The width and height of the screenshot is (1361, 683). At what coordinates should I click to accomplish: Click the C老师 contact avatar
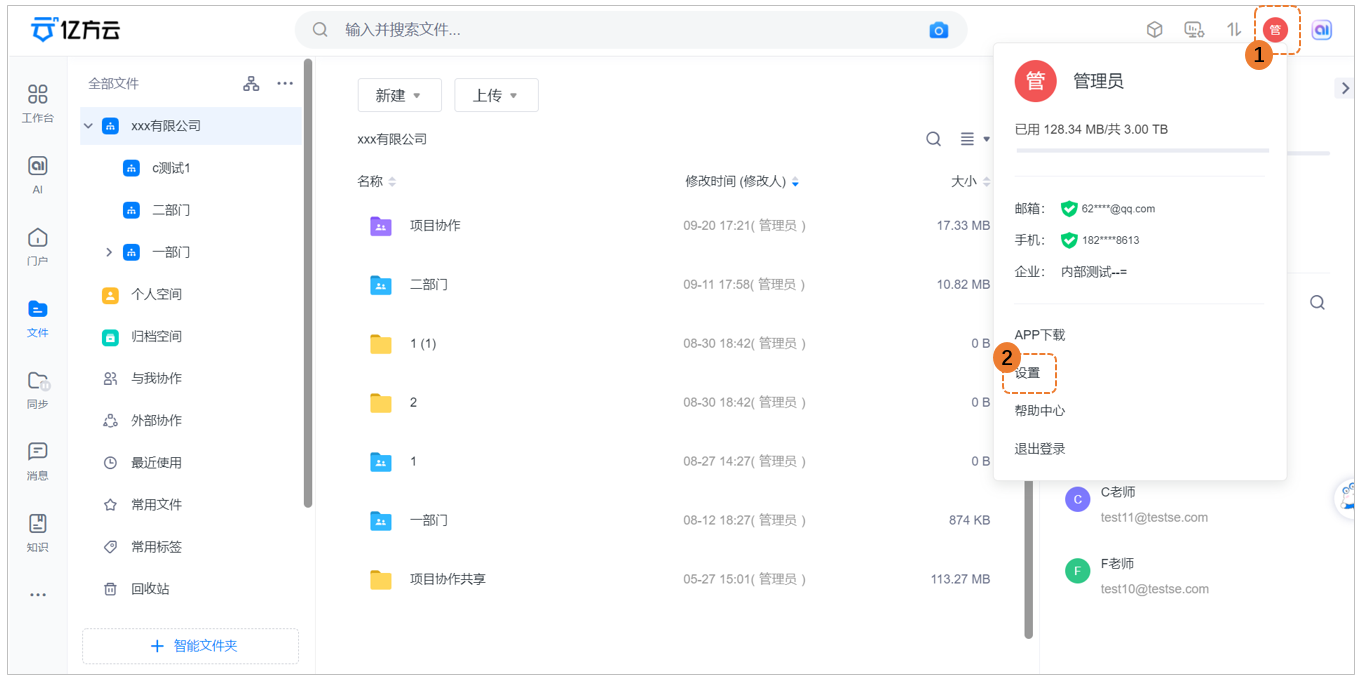1077,500
